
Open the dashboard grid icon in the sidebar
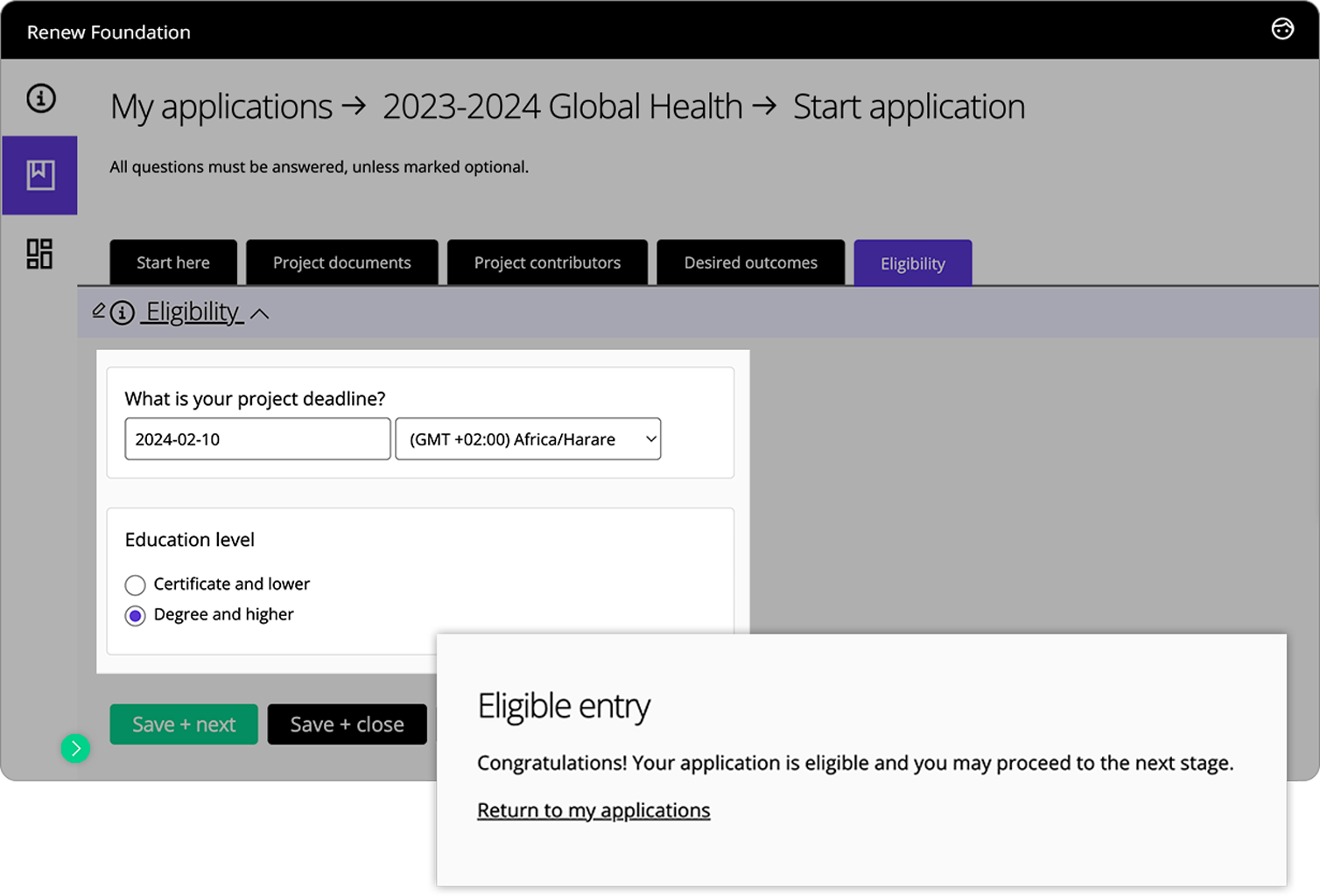coord(39,254)
